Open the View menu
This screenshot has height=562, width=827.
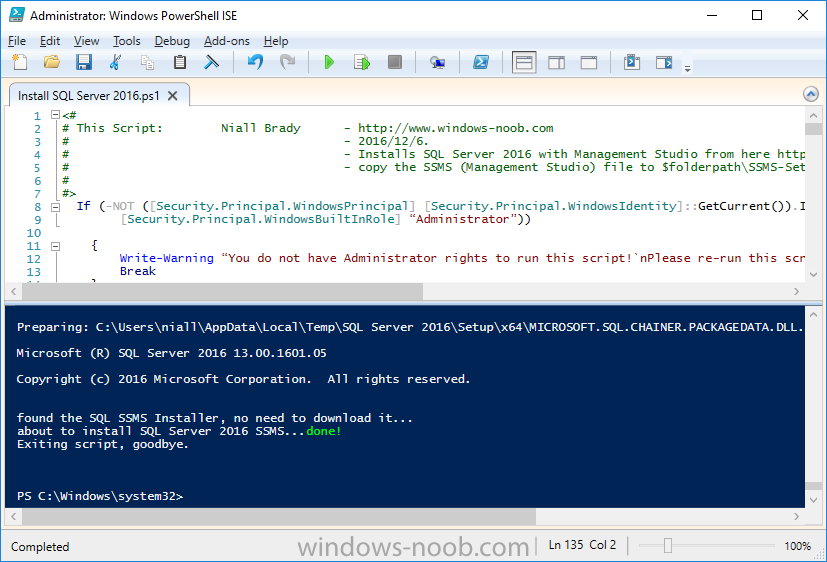coord(86,41)
